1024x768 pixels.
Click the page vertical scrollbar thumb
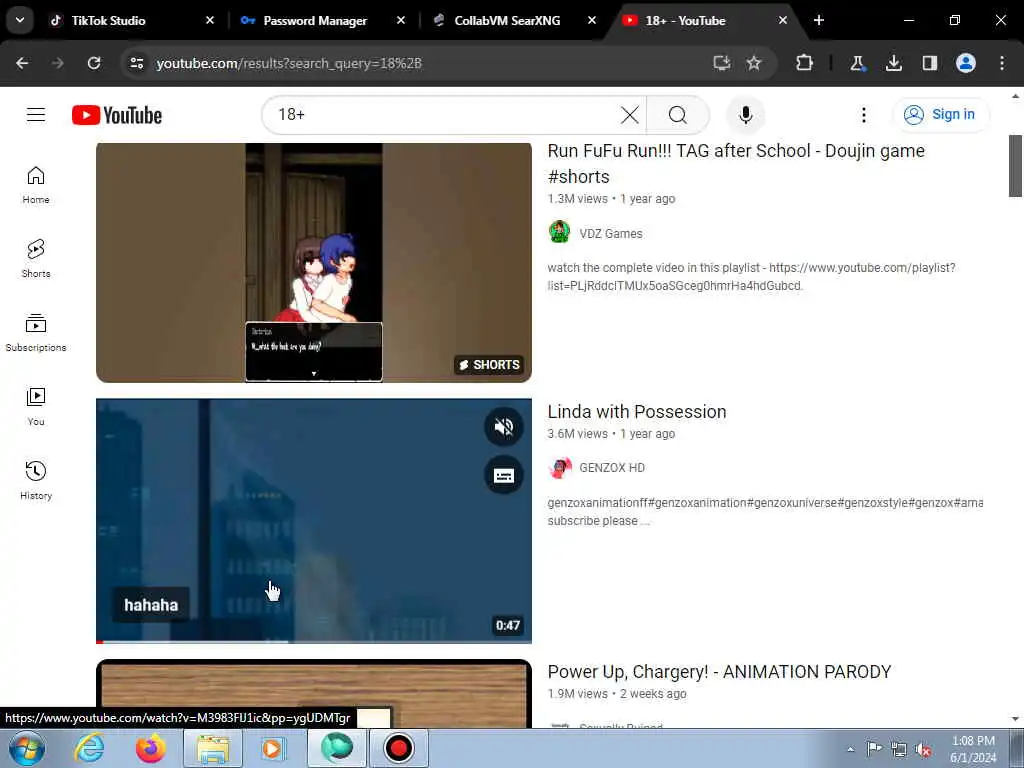coord(1015,165)
